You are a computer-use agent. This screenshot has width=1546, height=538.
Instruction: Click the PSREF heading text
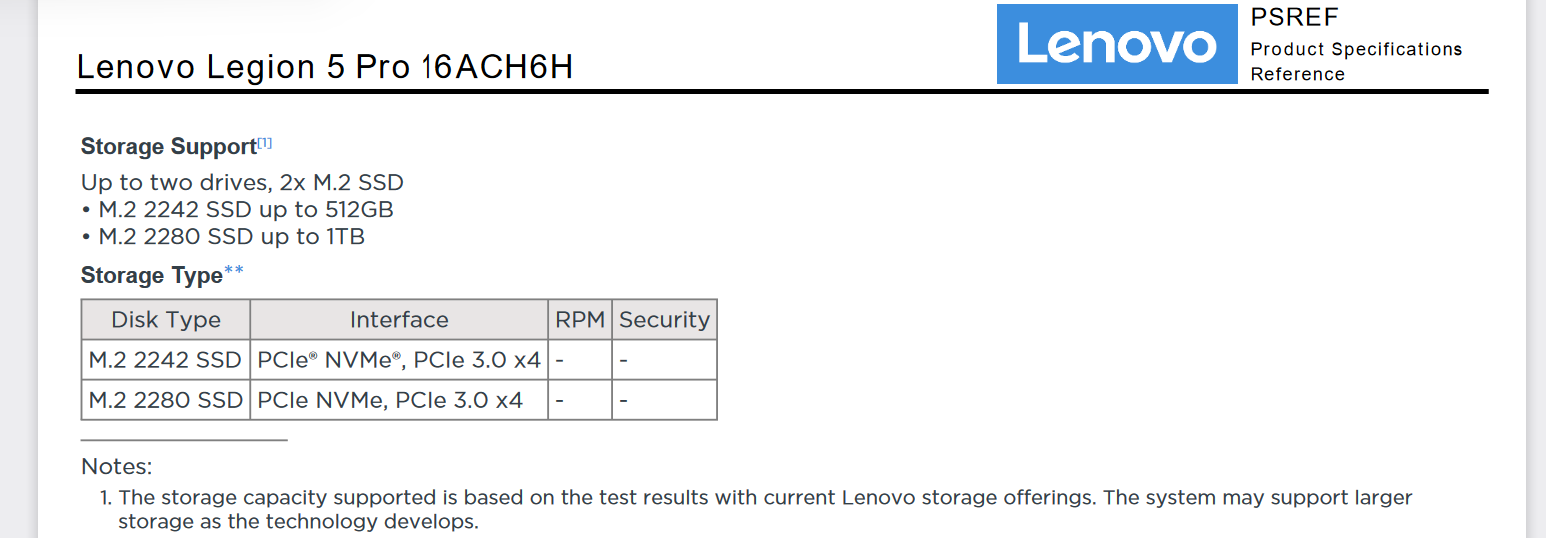click(x=1294, y=18)
